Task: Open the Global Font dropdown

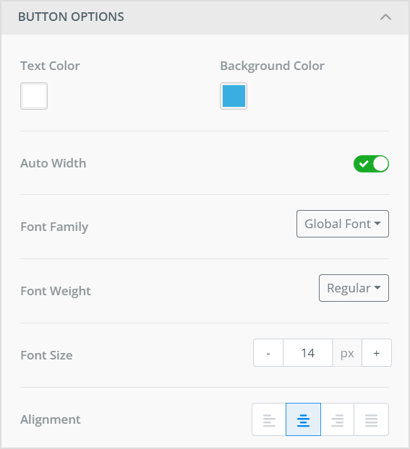Action: (342, 224)
